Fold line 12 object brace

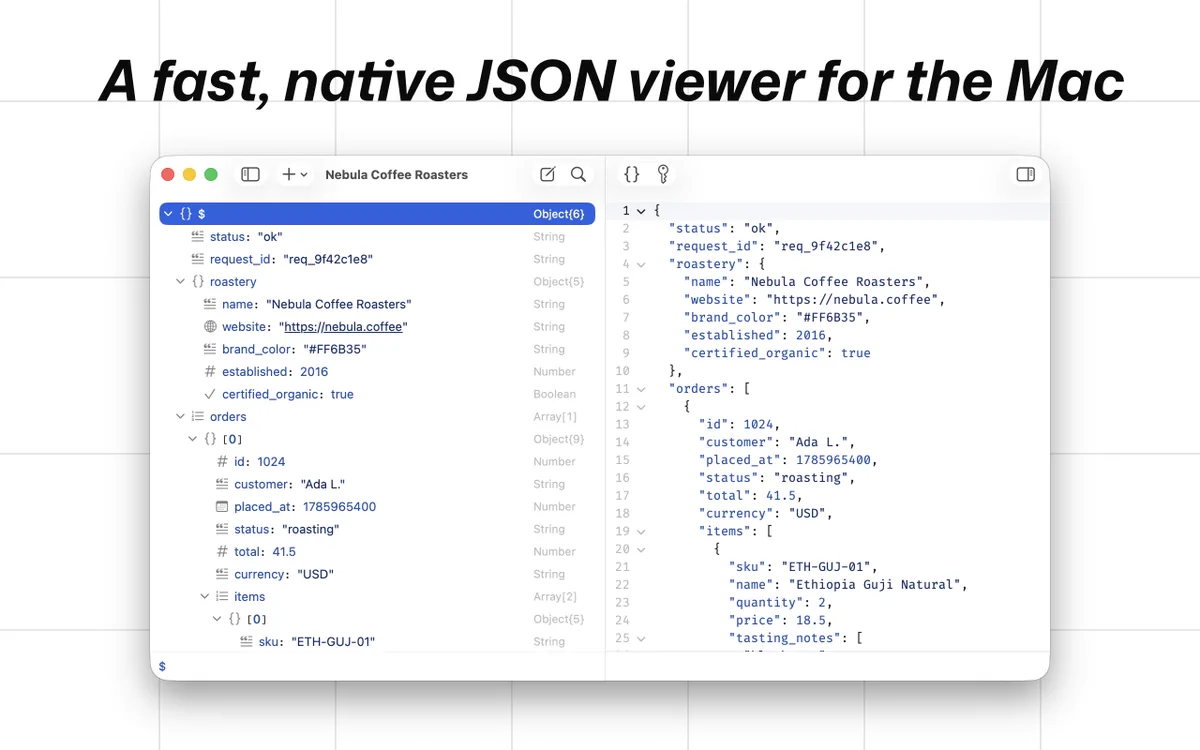(641, 407)
